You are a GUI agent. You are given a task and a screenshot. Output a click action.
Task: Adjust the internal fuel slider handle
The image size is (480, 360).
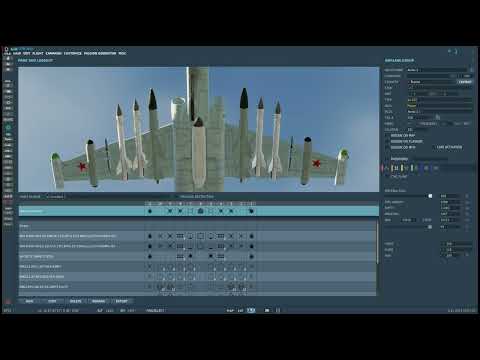430,196
